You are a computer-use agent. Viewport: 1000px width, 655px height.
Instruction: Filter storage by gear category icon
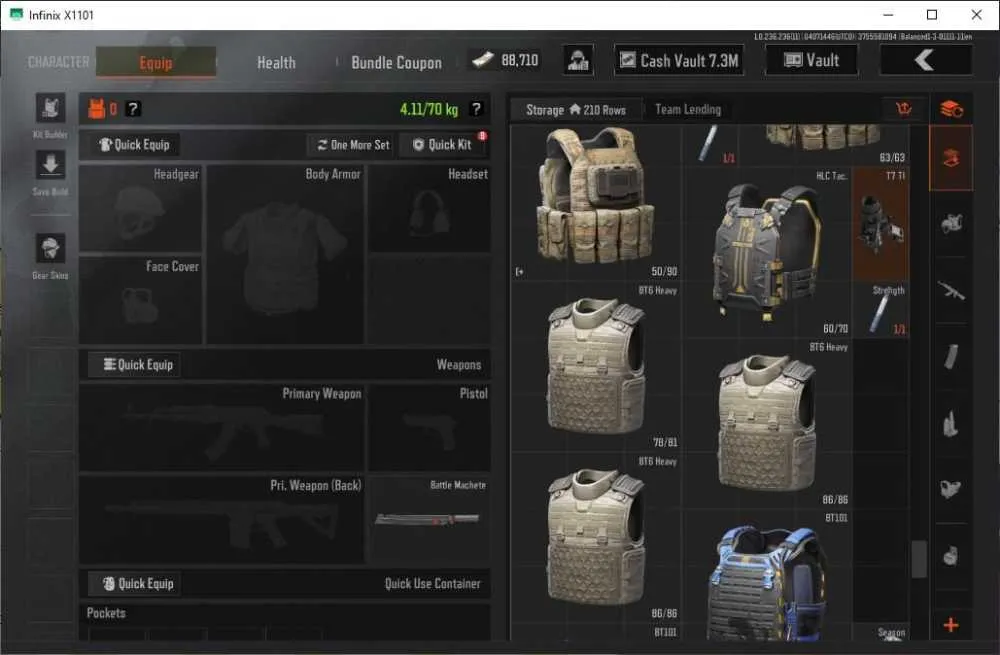pyautogui.click(x=951, y=224)
